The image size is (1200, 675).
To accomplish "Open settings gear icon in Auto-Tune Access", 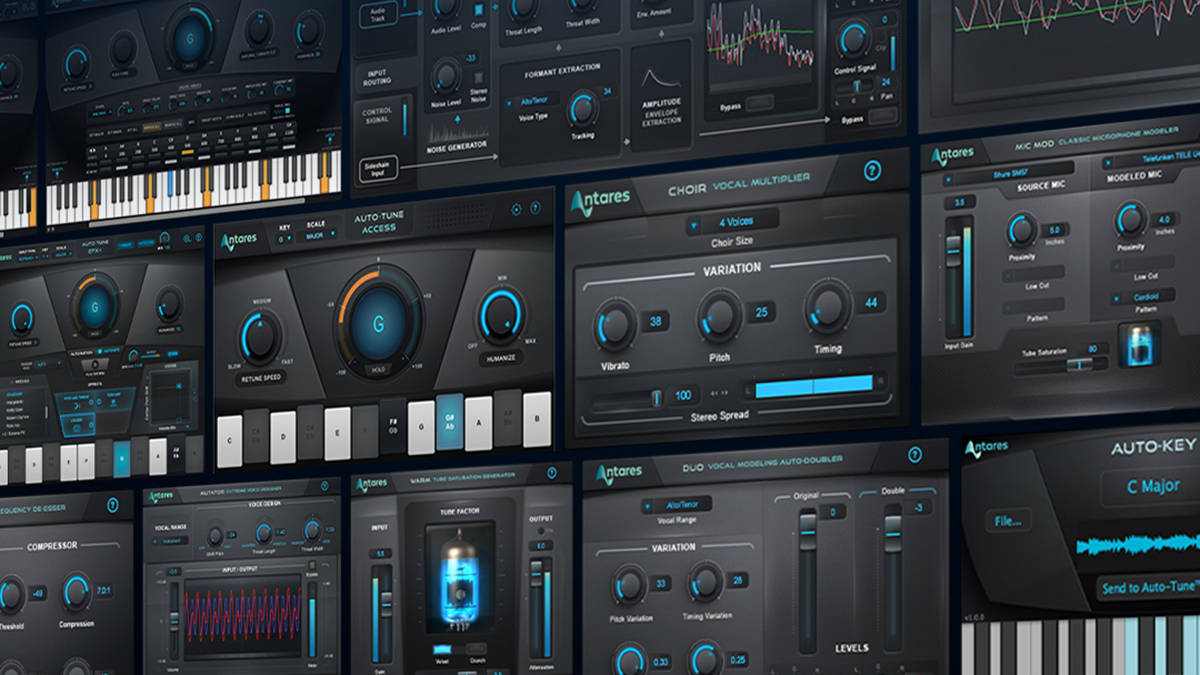I will [x=517, y=210].
